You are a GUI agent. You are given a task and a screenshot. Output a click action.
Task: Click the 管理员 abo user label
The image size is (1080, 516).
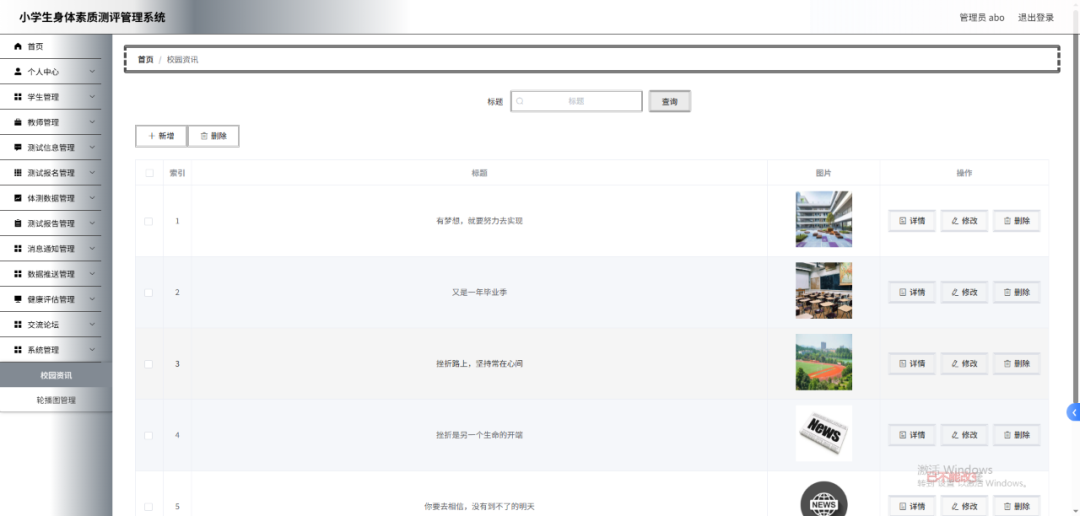coord(982,18)
